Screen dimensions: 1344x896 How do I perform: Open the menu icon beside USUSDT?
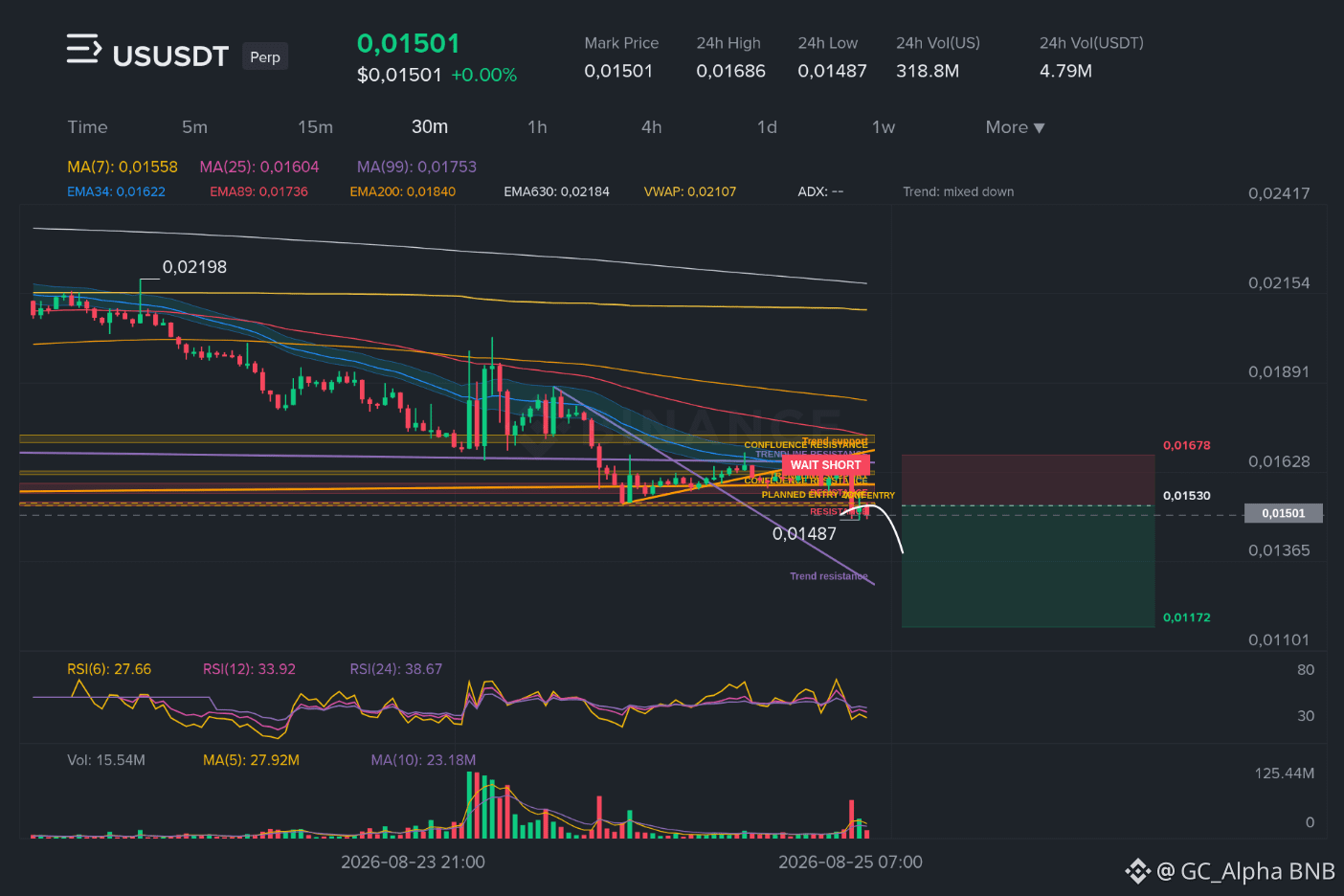point(83,49)
